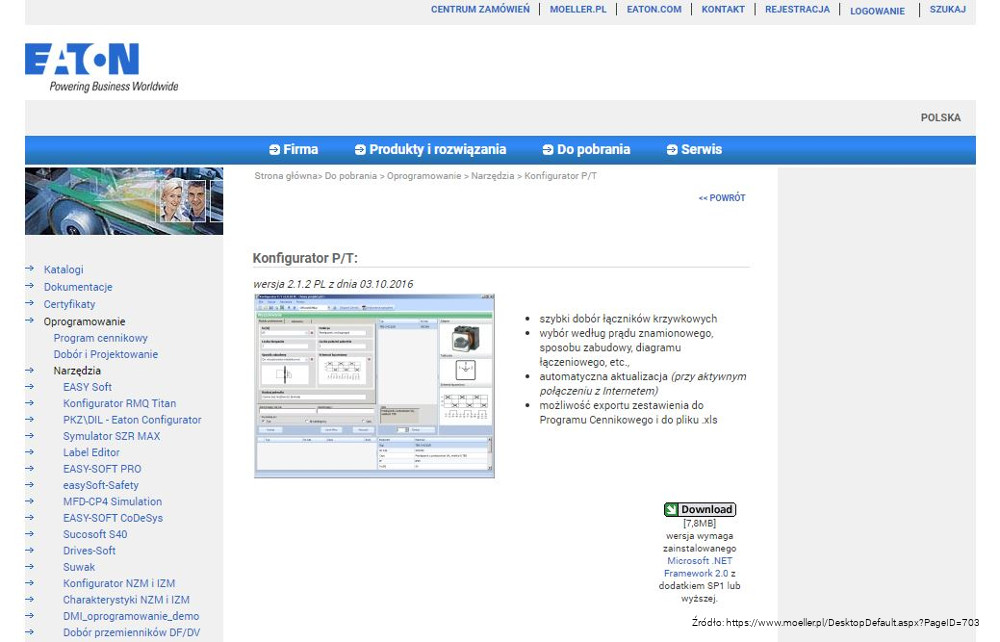Open the Konfigurator P/T screenshot thumbnail
Viewport: 1000px width, 642px height.
point(374,385)
